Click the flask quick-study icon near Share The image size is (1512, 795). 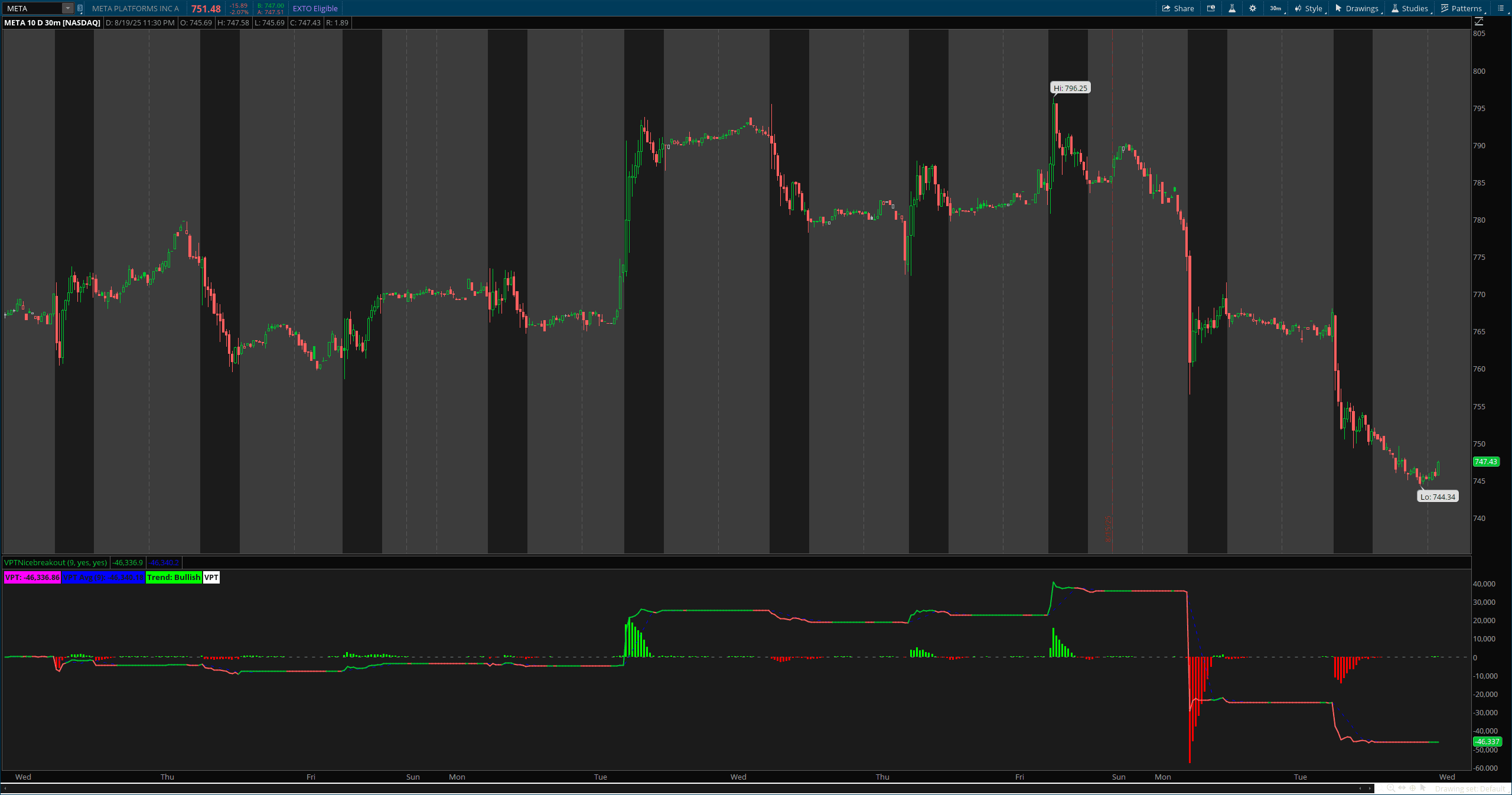(1232, 8)
